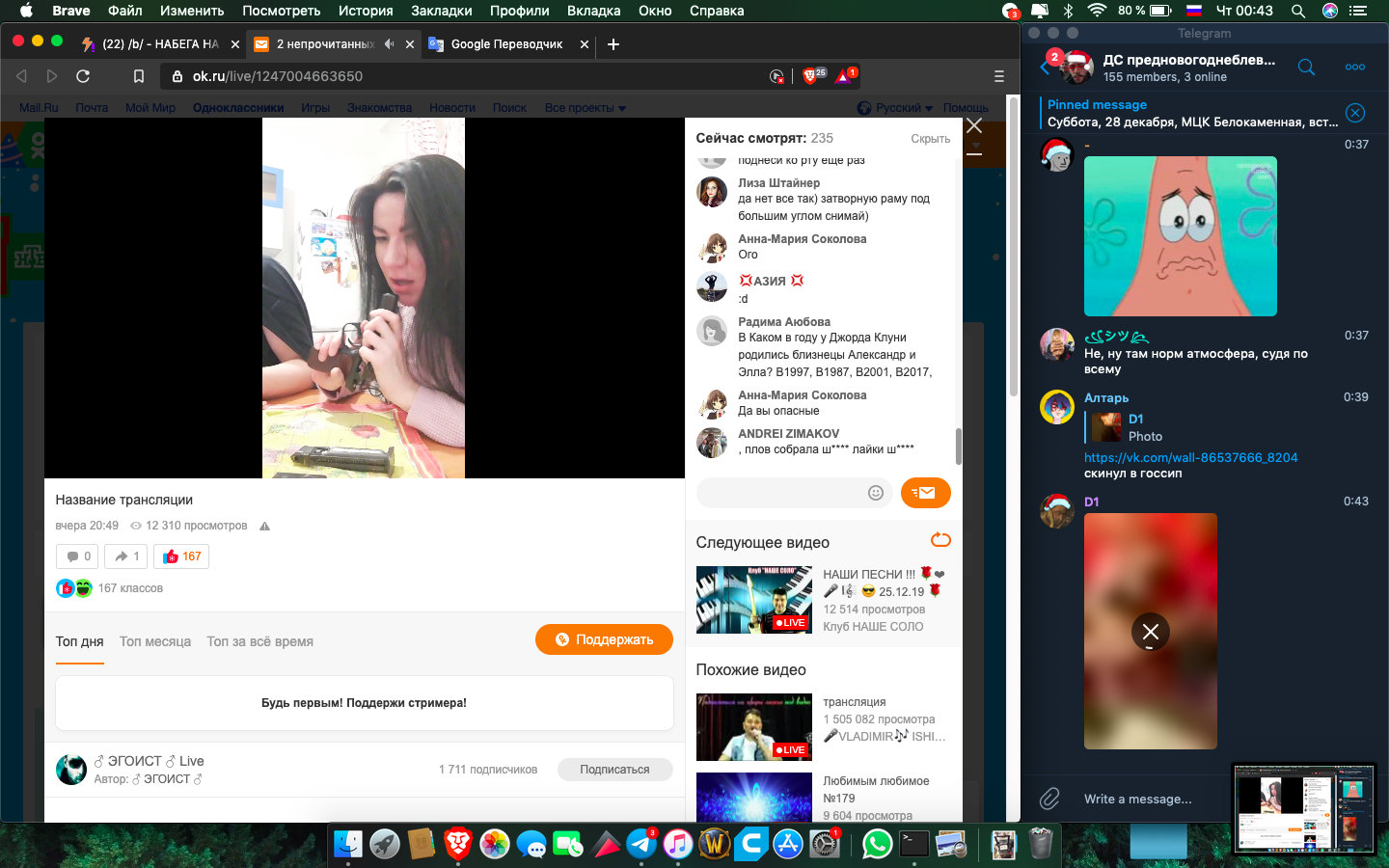The height and width of the screenshot is (868, 1389).
Task: Open emoji picker in chat input
Action: 876,493
